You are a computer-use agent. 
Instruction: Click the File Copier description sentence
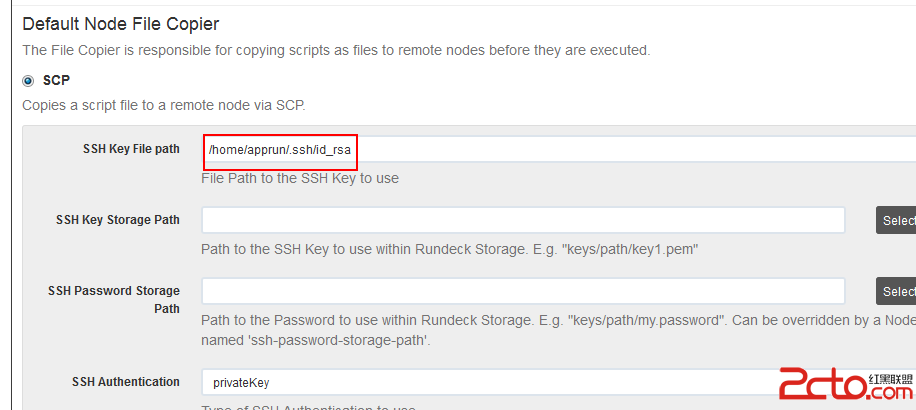(336, 50)
